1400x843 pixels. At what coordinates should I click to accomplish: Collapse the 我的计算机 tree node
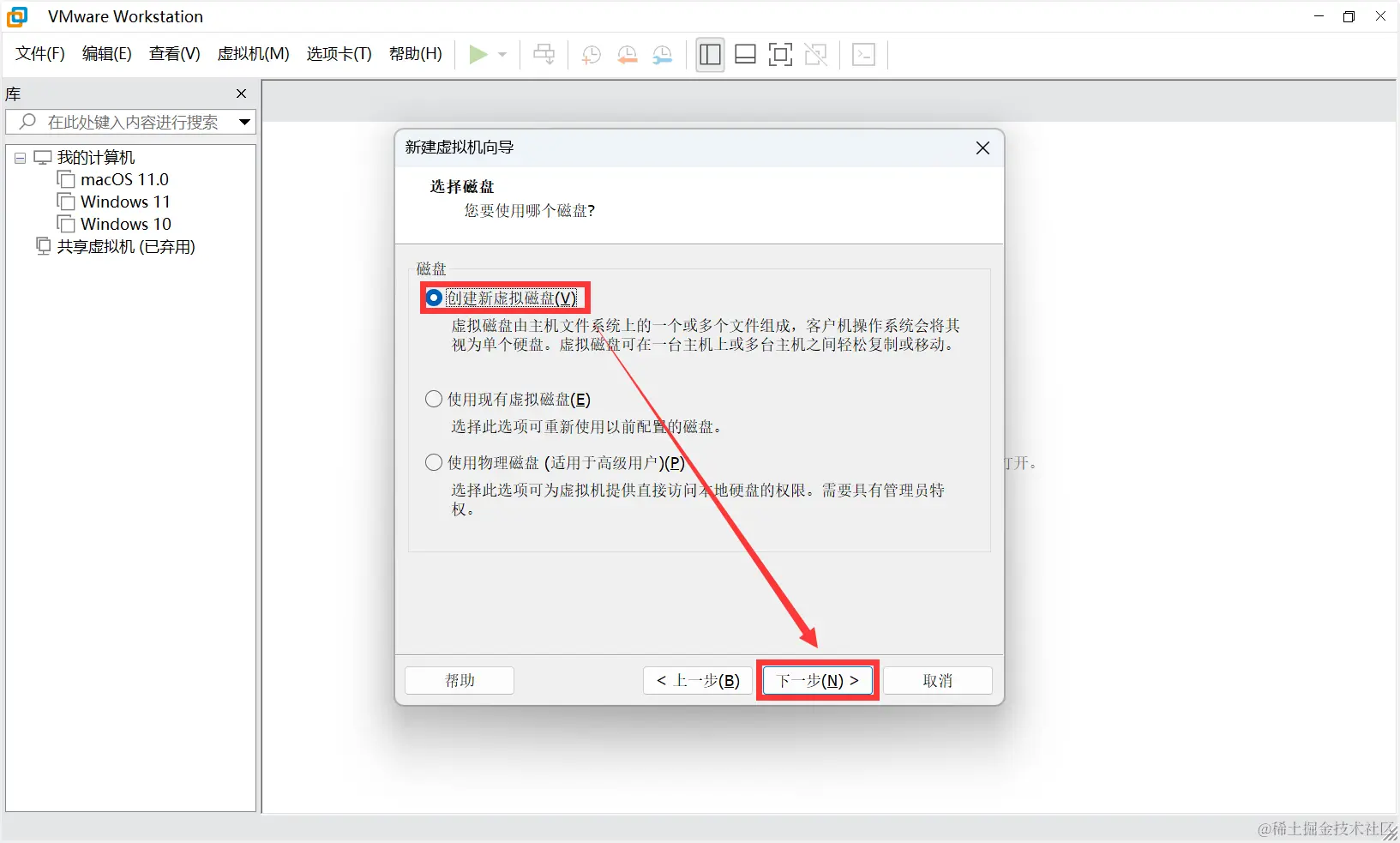(20, 158)
